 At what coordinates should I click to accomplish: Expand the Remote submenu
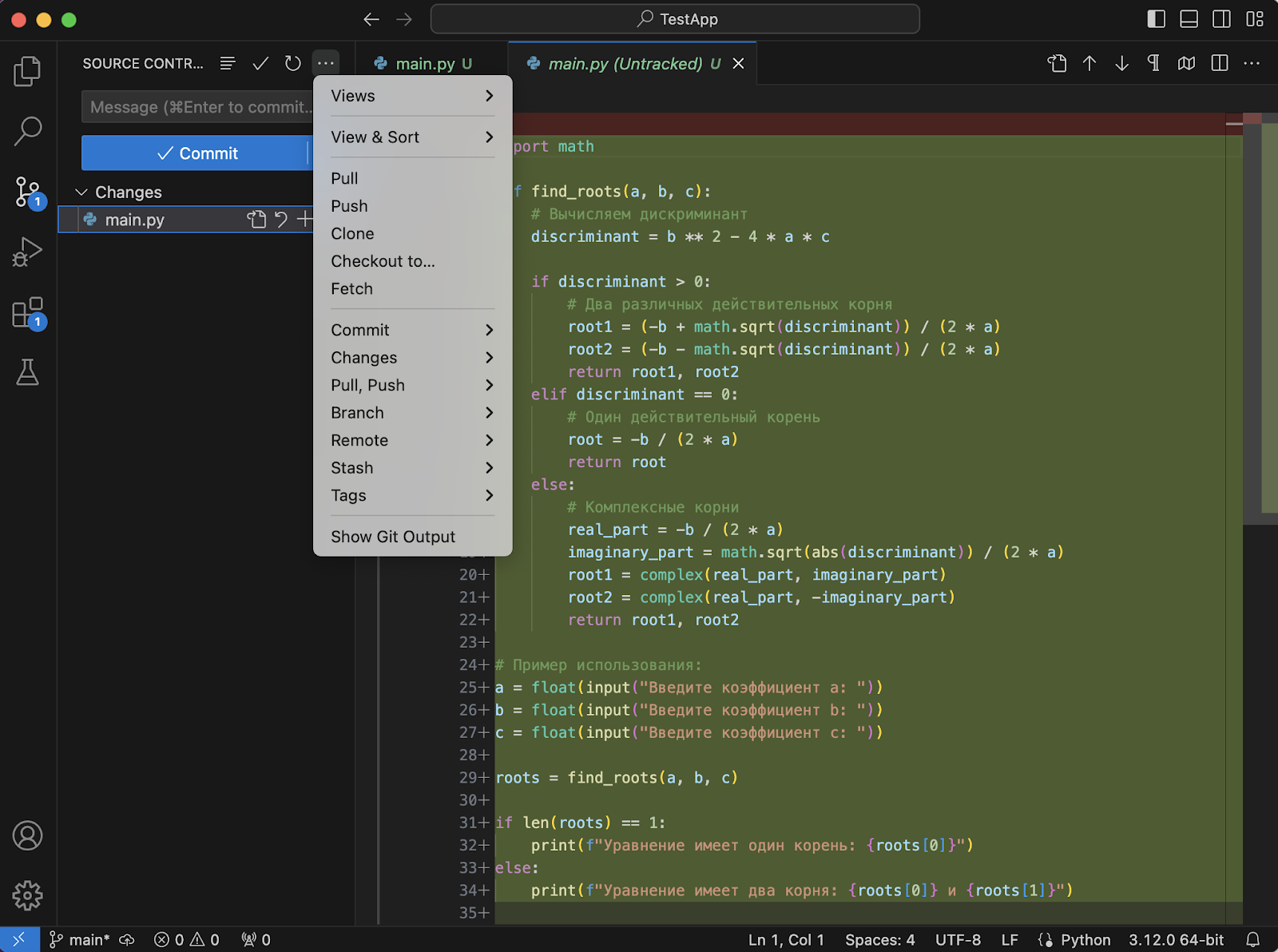coord(412,440)
